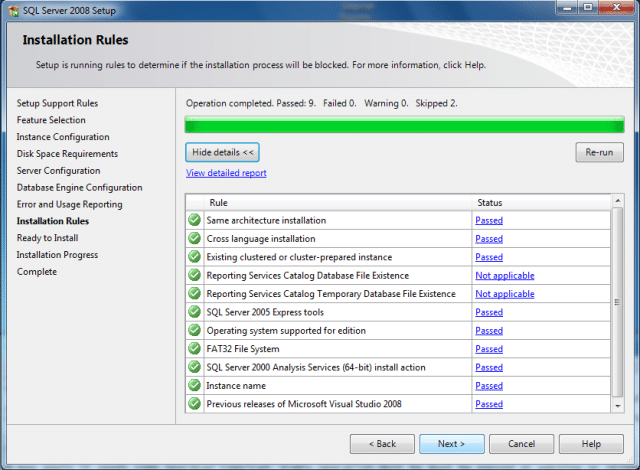Click green check icon for Same architecture installation
The image size is (640, 470).
[195, 220]
